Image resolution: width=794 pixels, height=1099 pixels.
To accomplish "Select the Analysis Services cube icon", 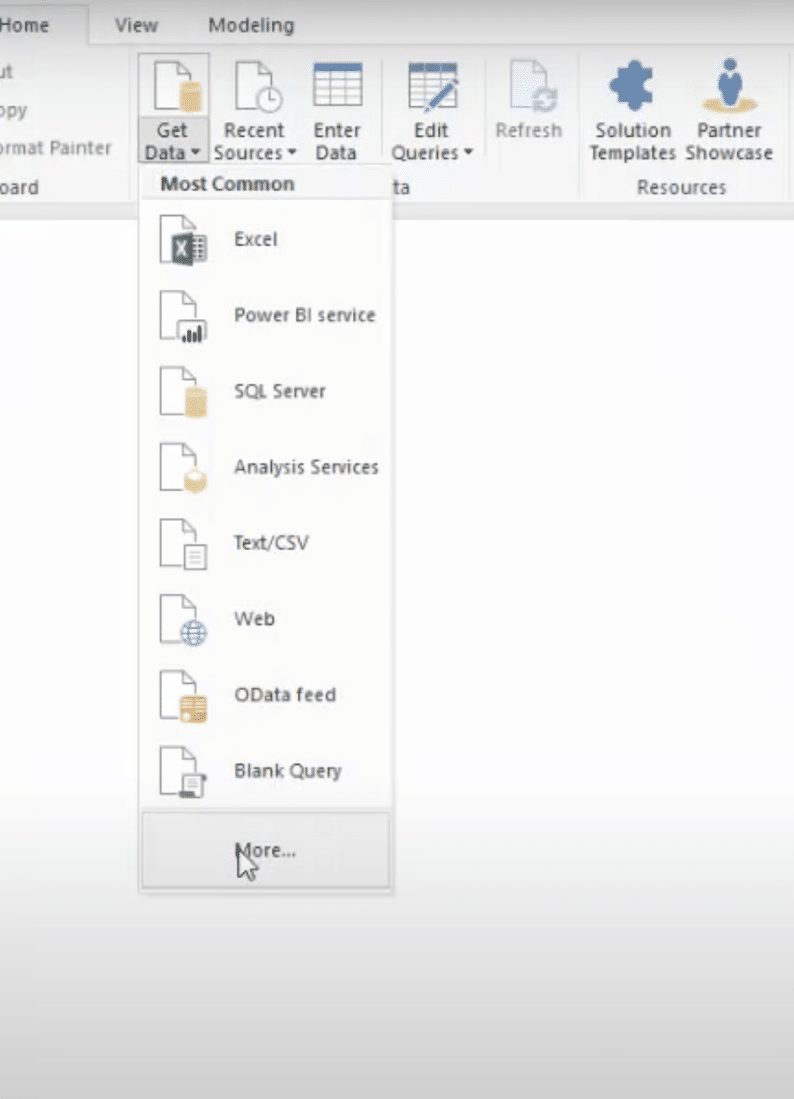I will point(182,467).
